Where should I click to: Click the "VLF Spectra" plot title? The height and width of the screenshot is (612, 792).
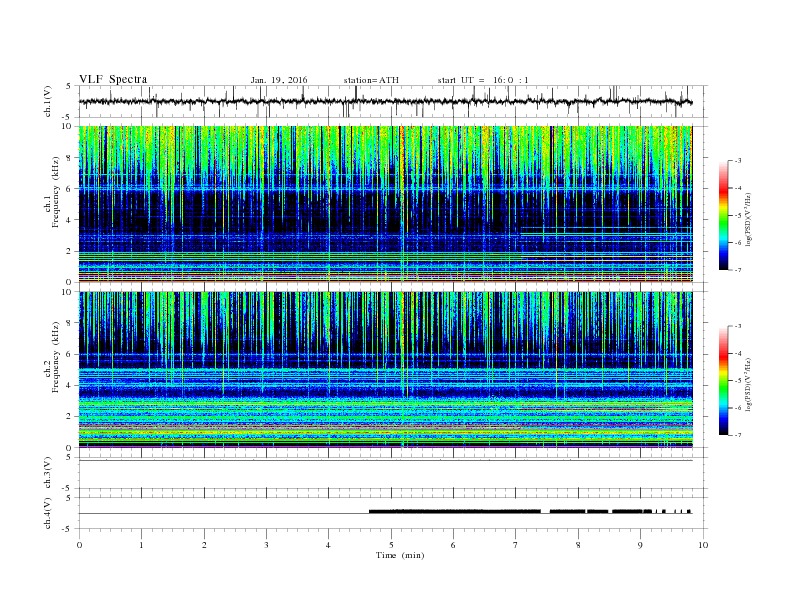pos(113,79)
